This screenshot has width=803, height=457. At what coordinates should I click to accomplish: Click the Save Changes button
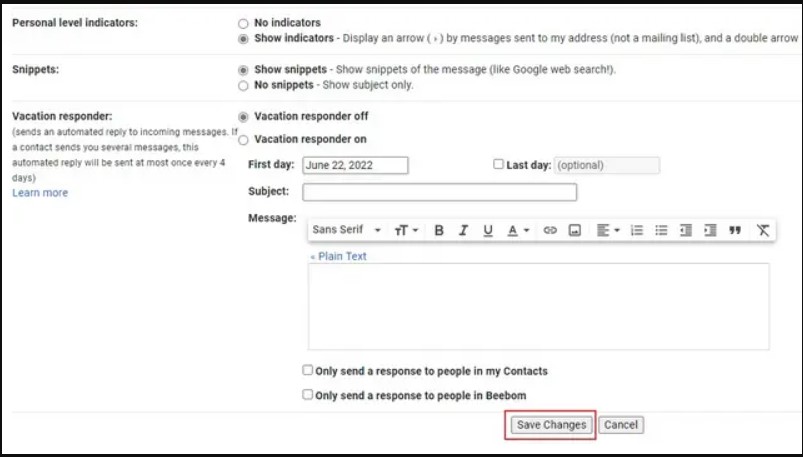coord(550,425)
